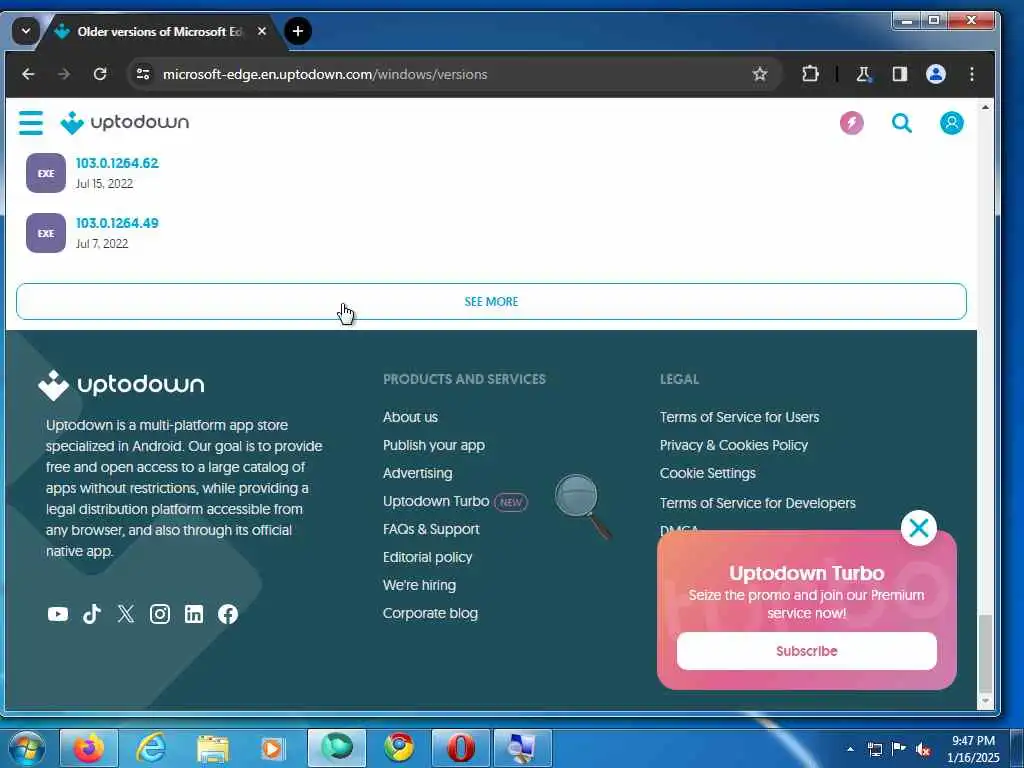Open Windows Explorer from the taskbar
Screen dimensions: 1024x768
pyautogui.click(x=213, y=748)
